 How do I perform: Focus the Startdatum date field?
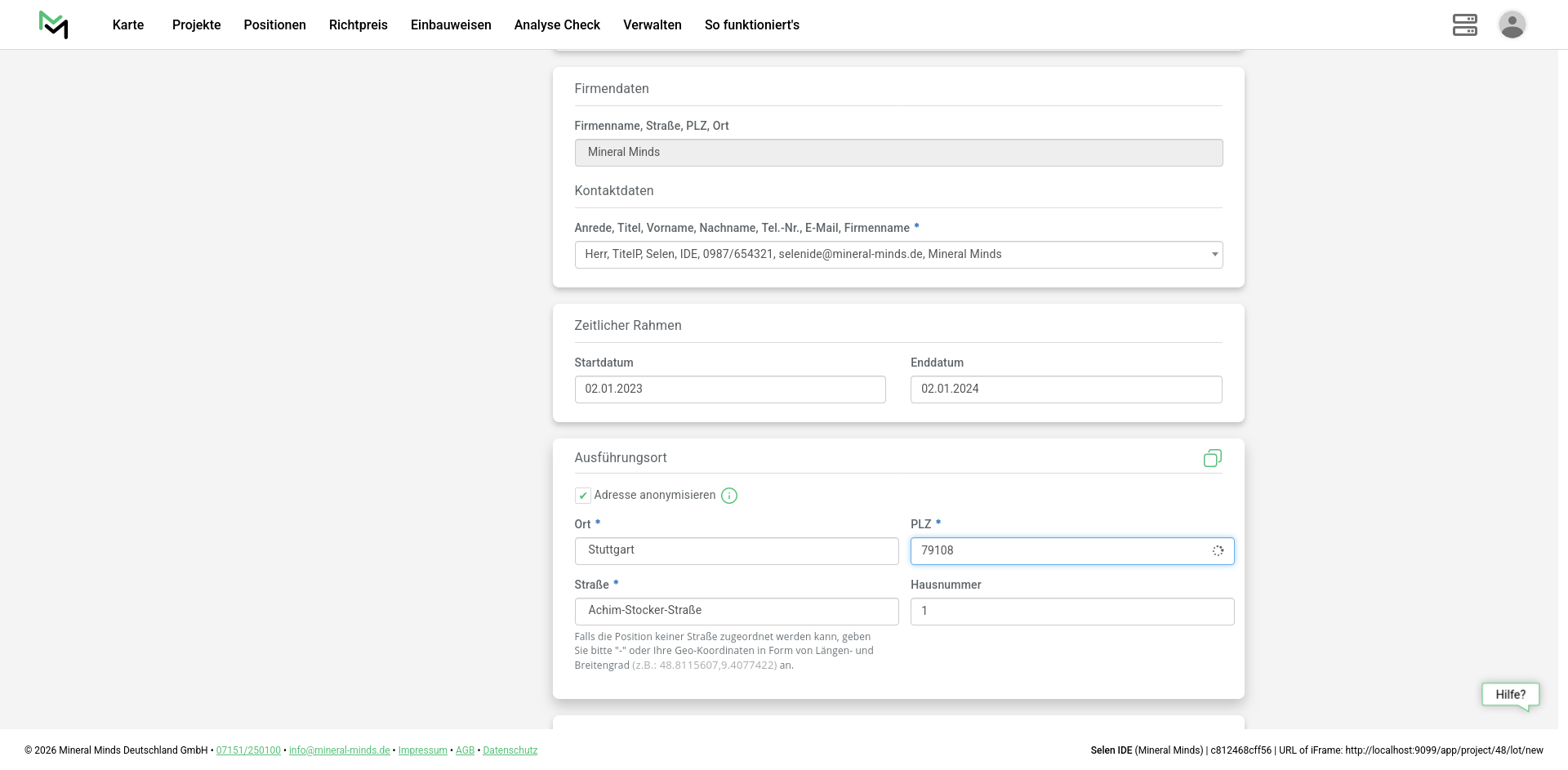(729, 389)
